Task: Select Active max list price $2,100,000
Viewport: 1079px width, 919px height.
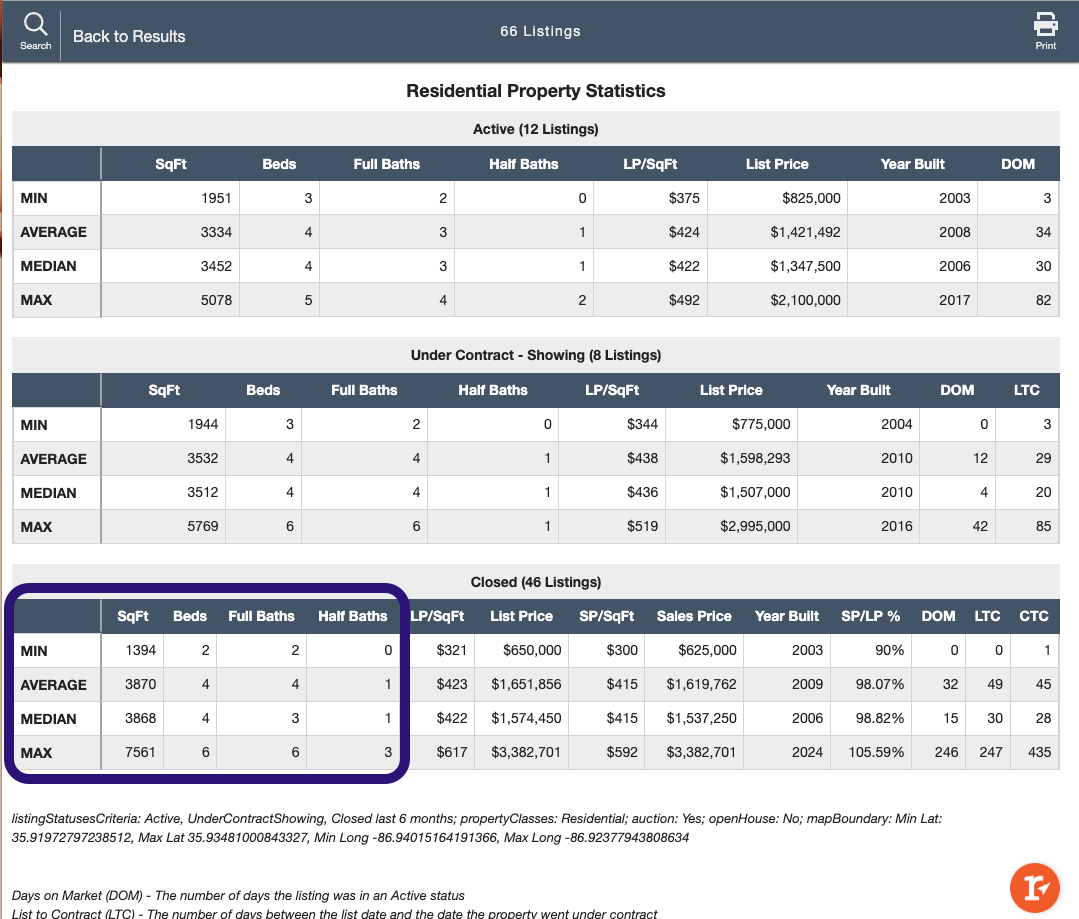Action: [805, 300]
